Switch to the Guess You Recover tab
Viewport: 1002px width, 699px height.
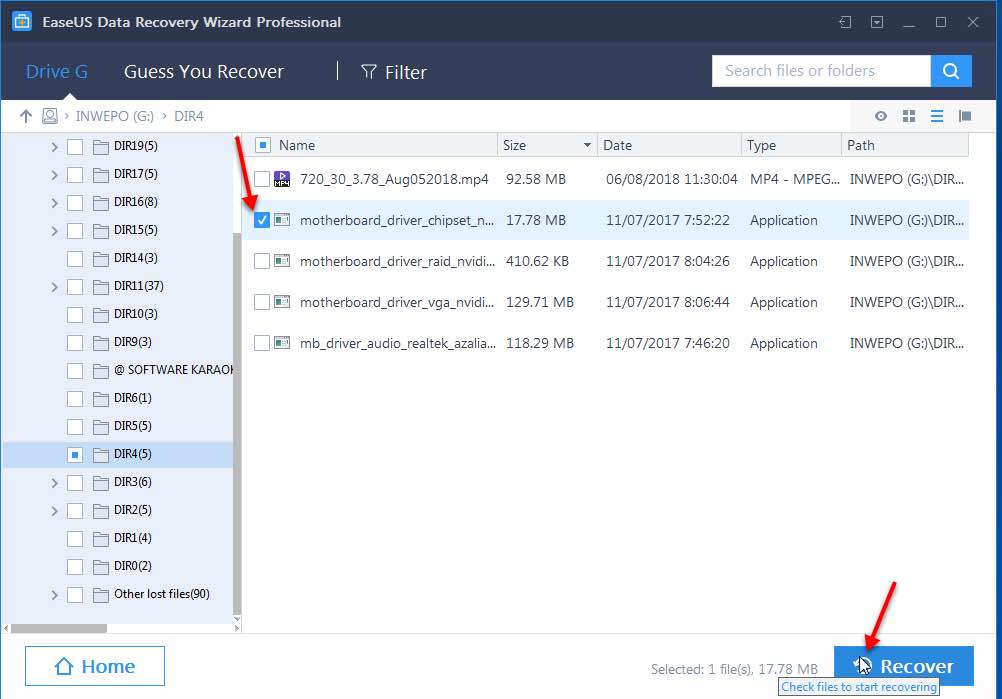[204, 72]
